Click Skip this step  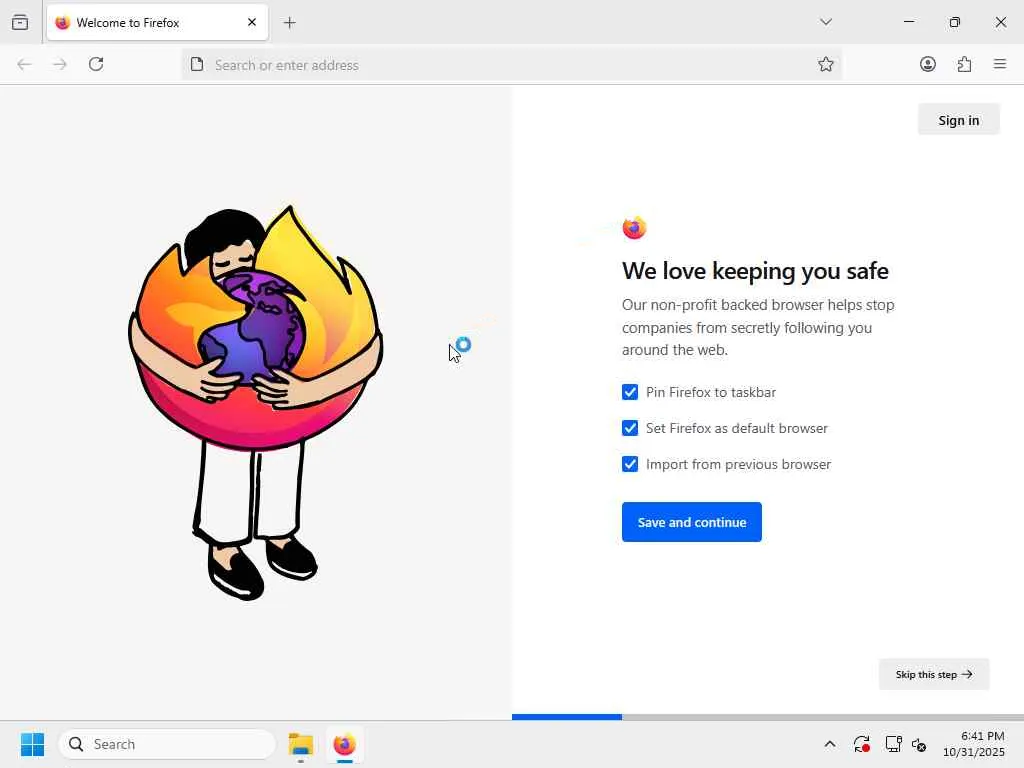tap(934, 674)
